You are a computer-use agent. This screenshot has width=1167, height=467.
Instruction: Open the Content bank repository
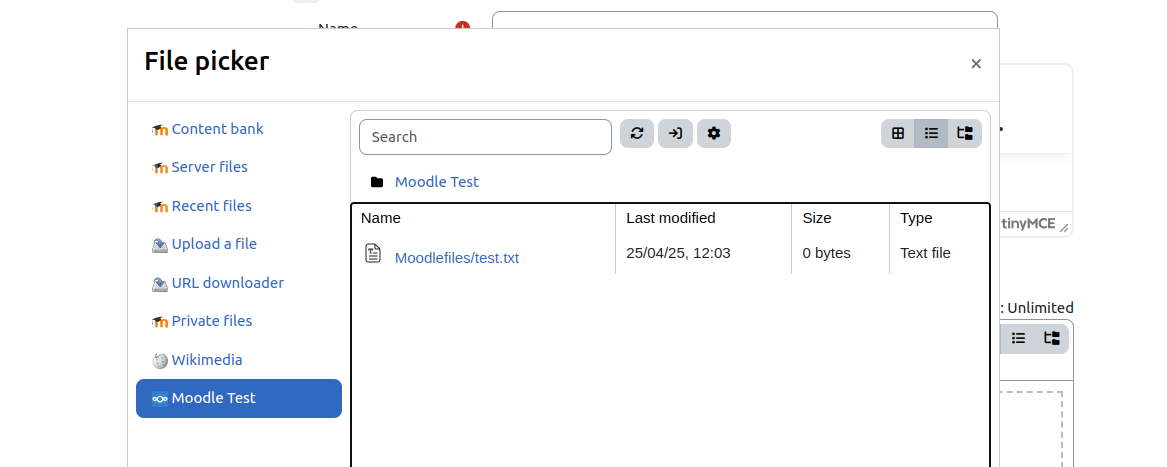[x=217, y=129]
